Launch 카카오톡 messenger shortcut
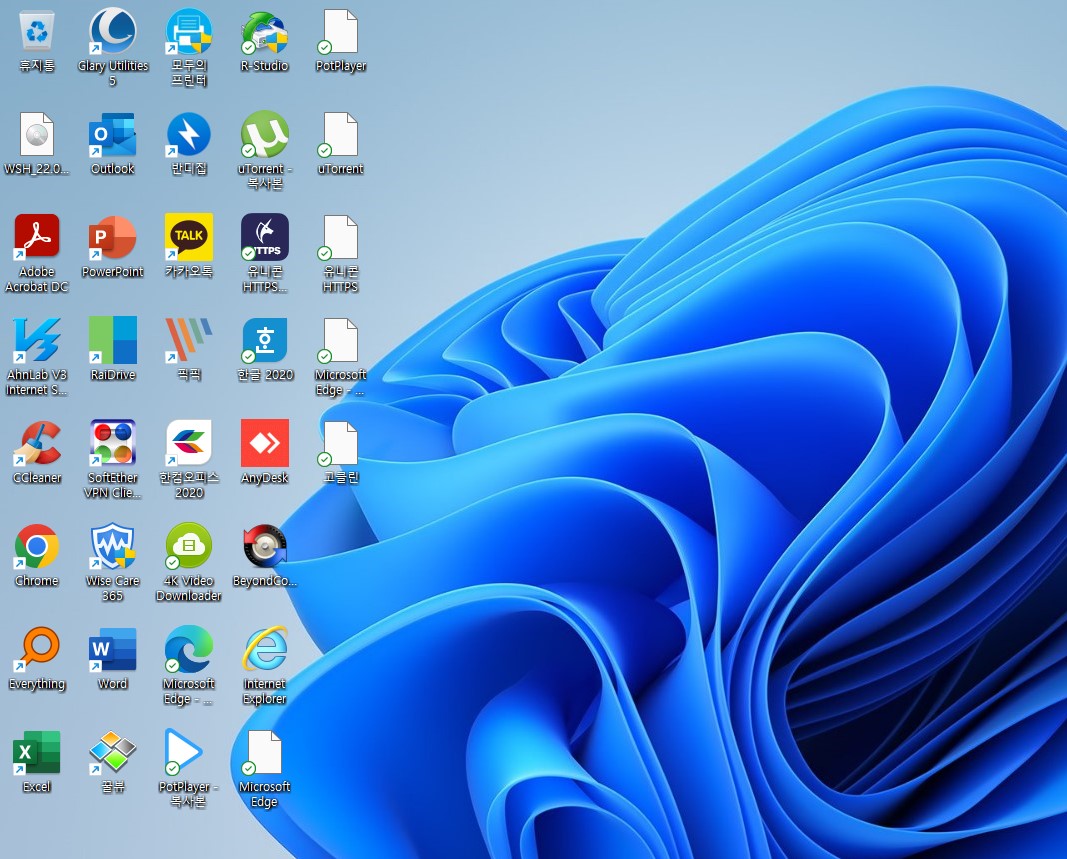 (x=188, y=237)
